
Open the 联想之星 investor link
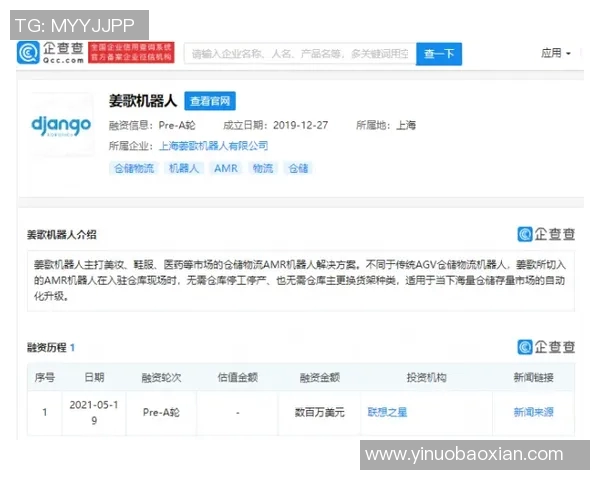(387, 412)
